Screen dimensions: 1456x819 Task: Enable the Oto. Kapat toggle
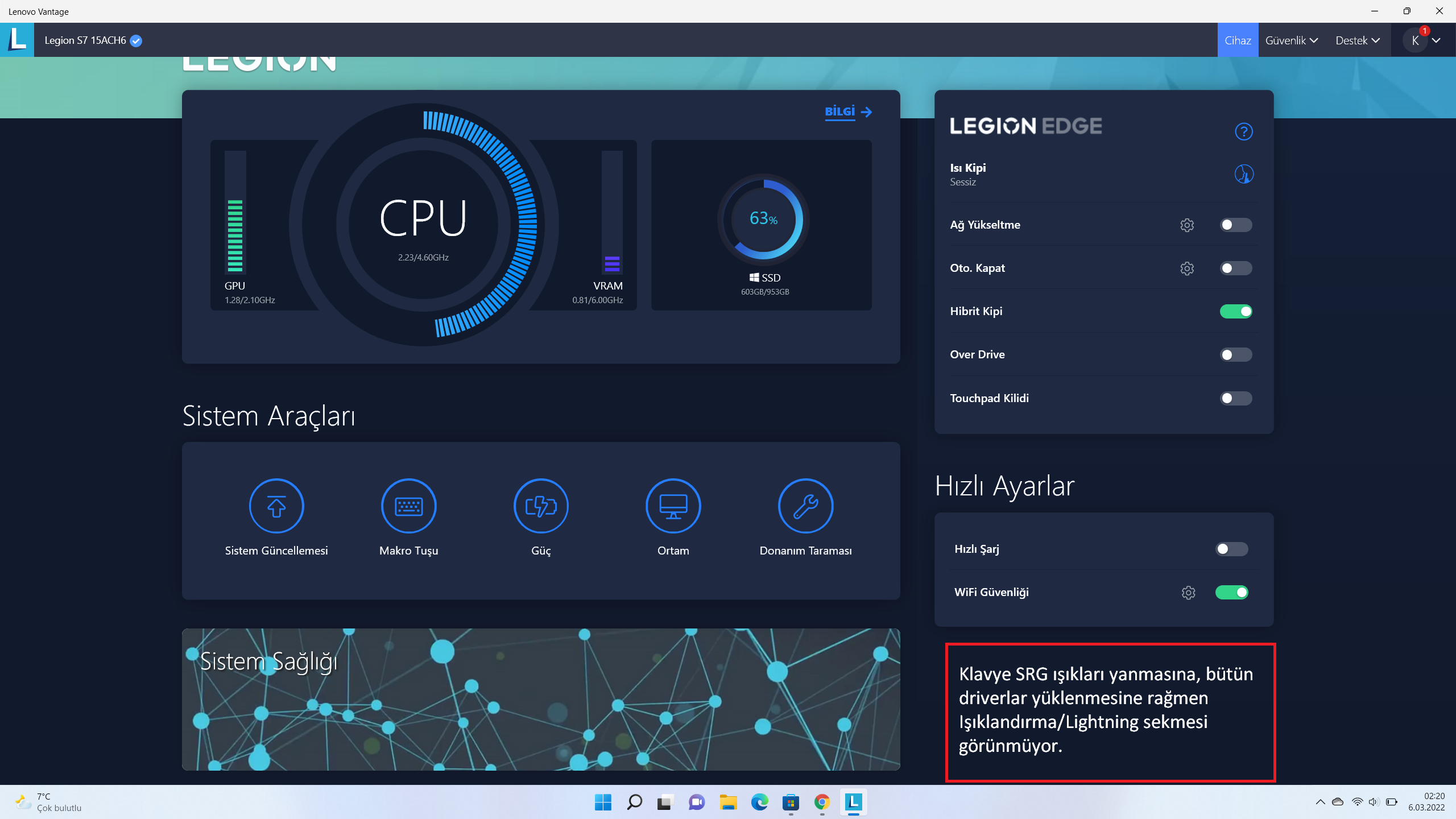tap(1235, 268)
